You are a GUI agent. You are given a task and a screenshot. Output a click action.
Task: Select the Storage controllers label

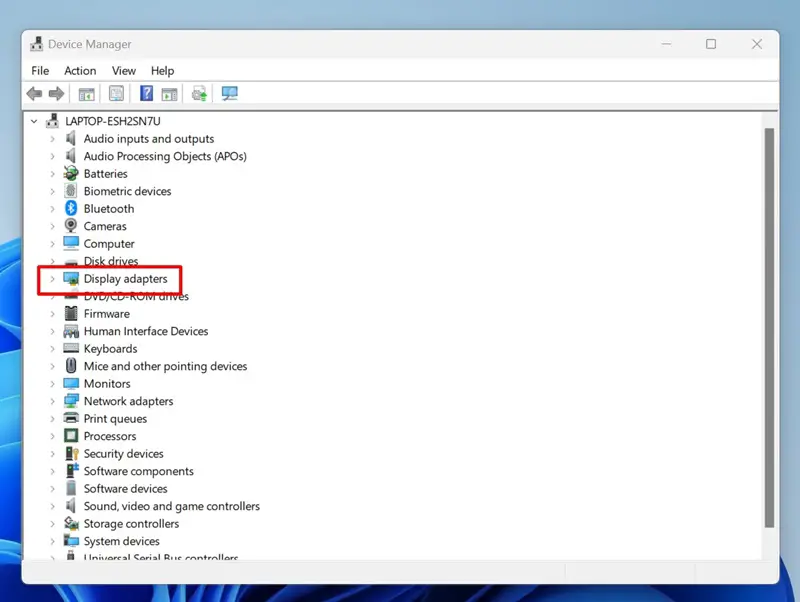click(x=131, y=523)
